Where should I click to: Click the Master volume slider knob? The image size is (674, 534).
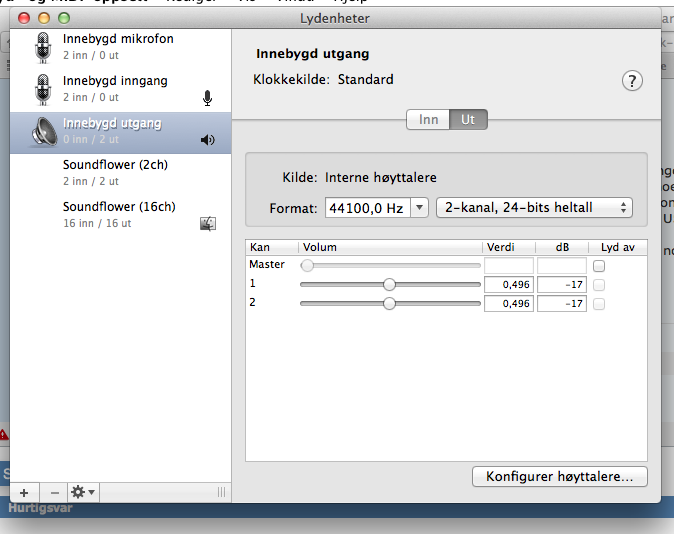point(307,265)
